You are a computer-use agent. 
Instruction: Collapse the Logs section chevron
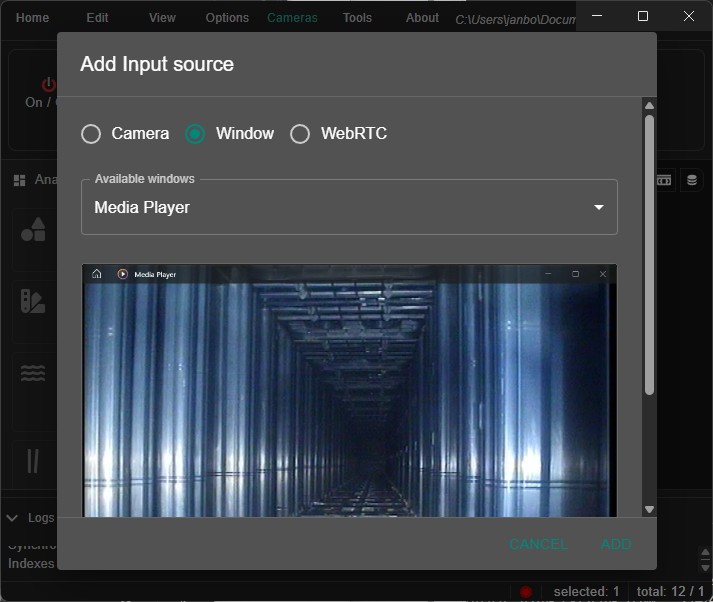(12, 518)
